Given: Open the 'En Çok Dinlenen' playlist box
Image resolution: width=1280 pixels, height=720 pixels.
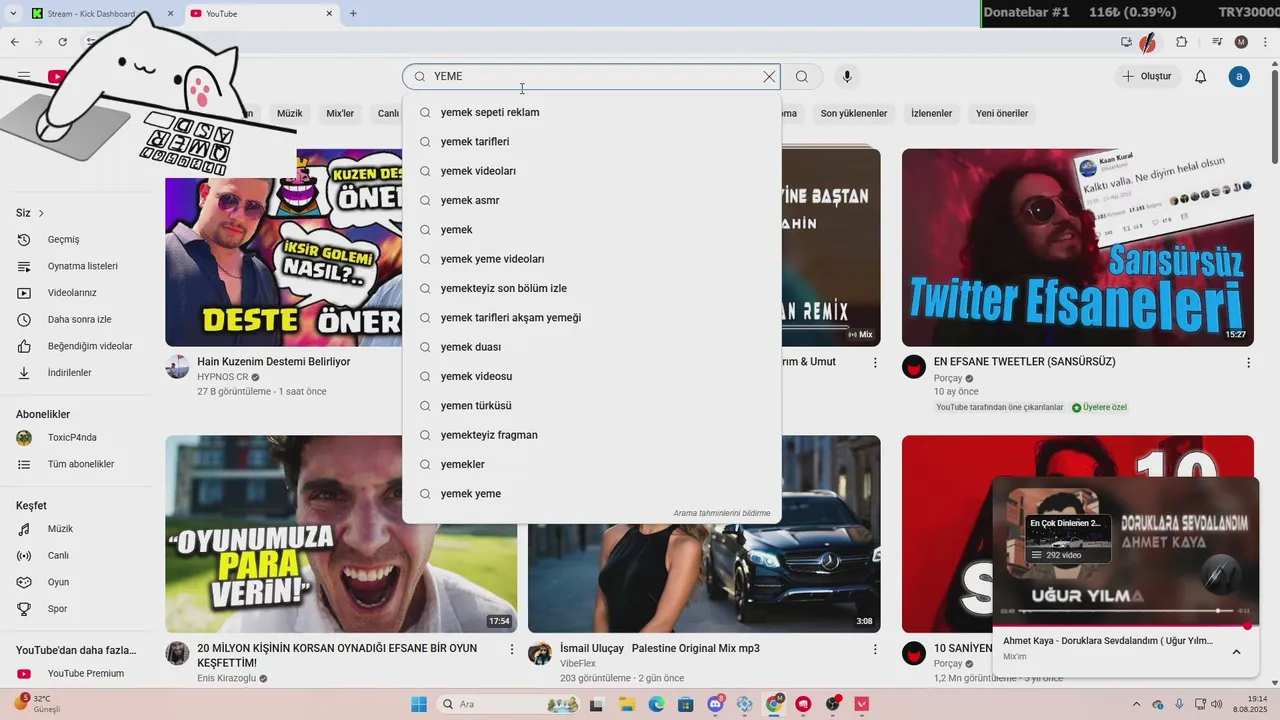Looking at the screenshot, I should pyautogui.click(x=1068, y=540).
